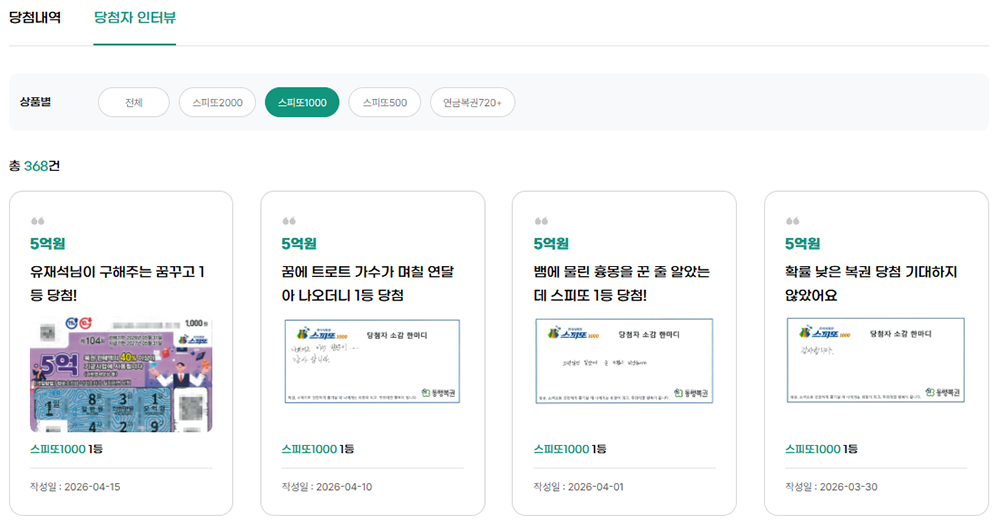Filter by 스피또2000
This screenshot has width=1000, height=524.
(217, 102)
